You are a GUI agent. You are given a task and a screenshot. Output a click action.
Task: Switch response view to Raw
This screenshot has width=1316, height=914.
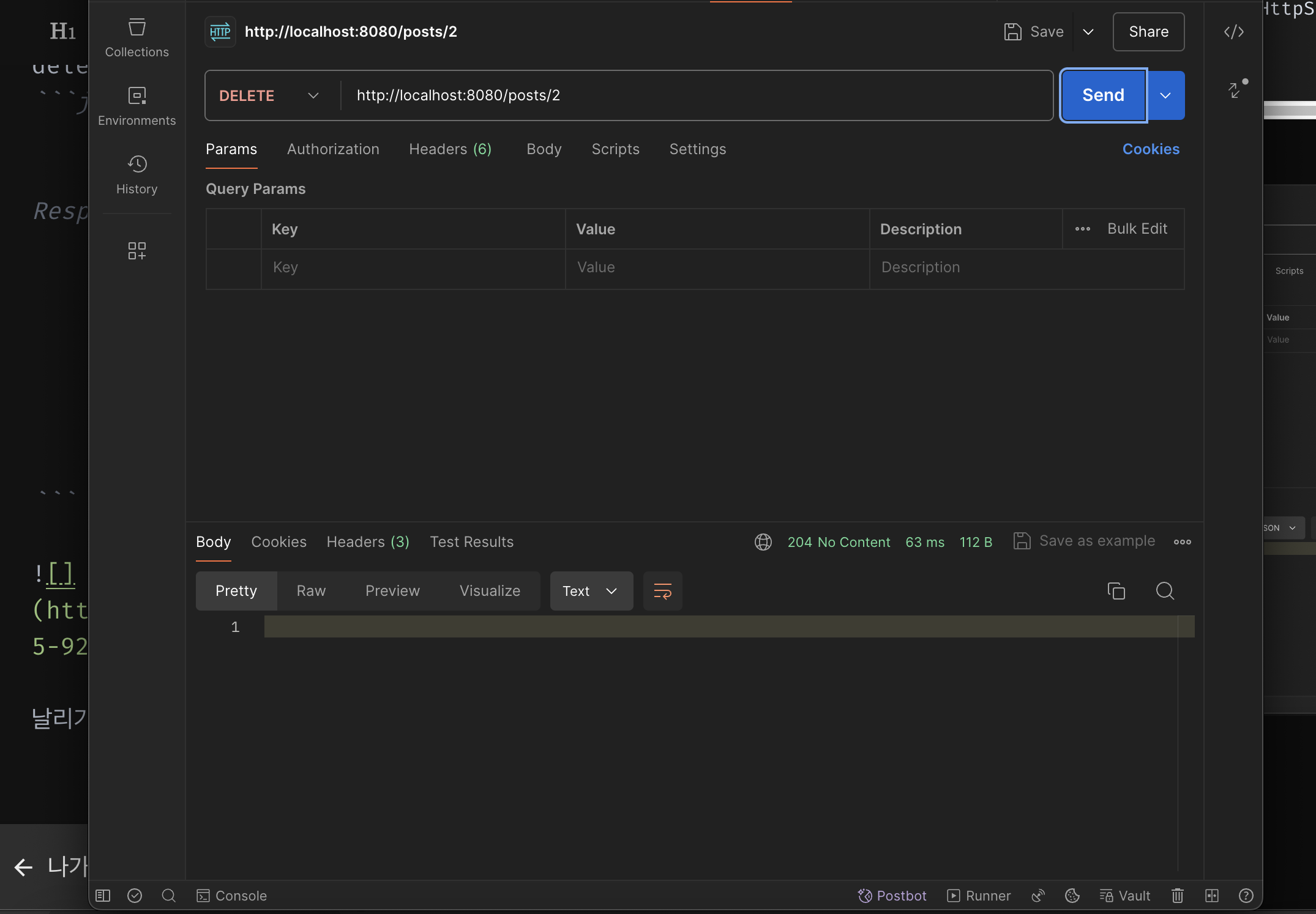point(311,591)
